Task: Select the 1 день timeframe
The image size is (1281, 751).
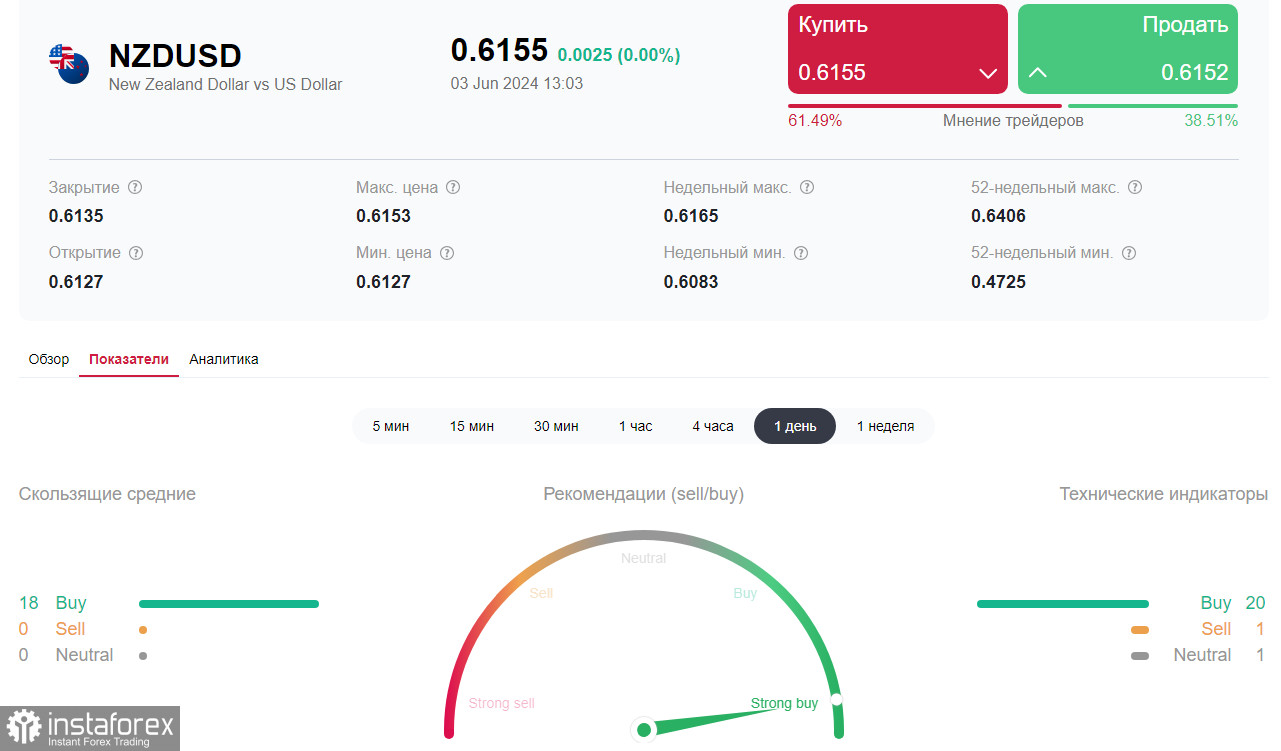Action: tap(795, 426)
